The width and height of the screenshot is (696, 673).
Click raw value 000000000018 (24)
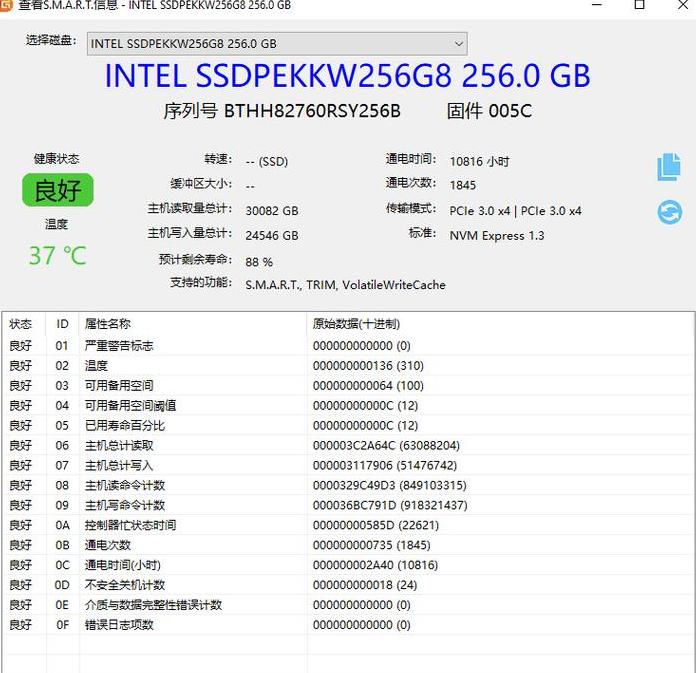coord(365,585)
